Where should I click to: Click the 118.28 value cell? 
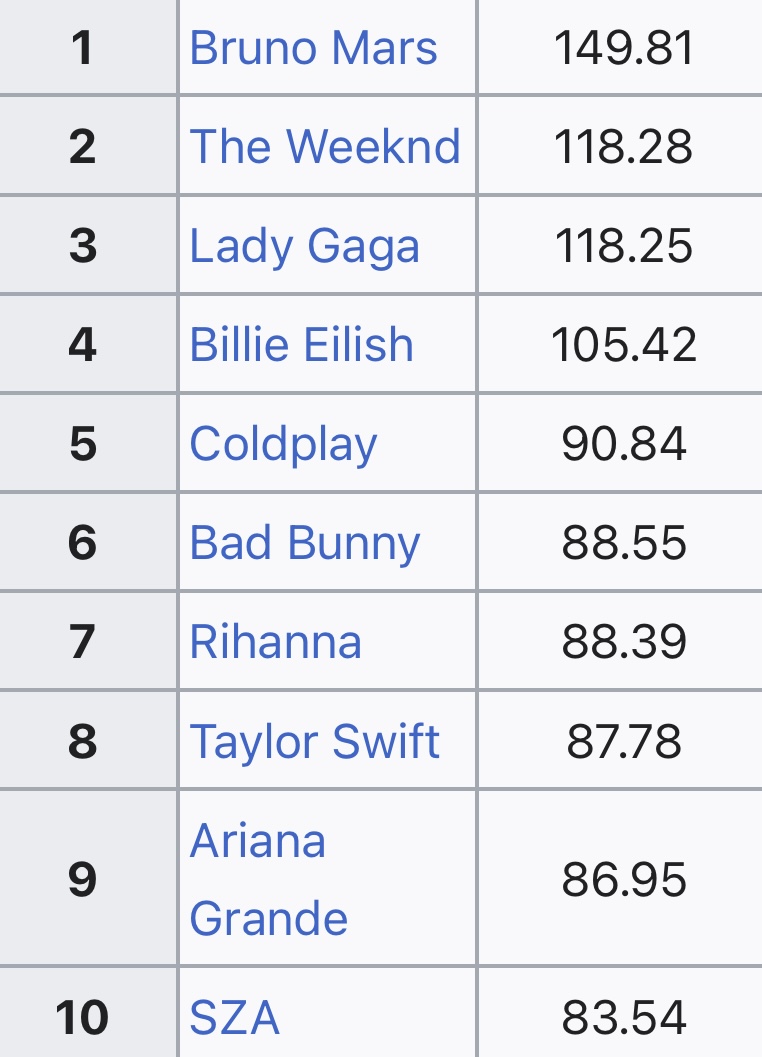tap(624, 146)
